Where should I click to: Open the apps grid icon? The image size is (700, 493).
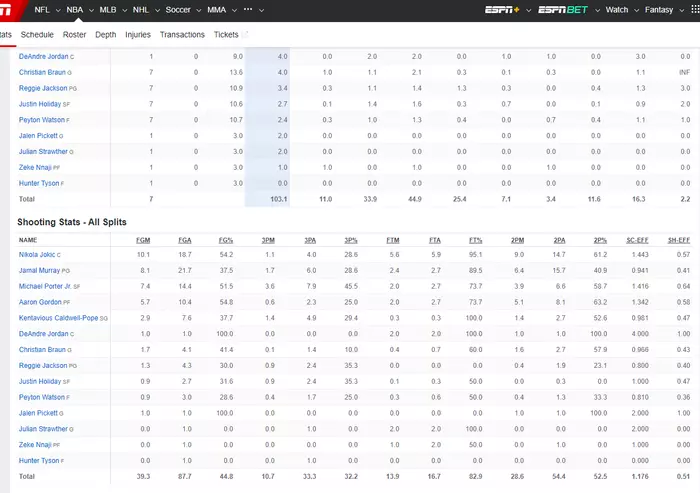pos(695,10)
